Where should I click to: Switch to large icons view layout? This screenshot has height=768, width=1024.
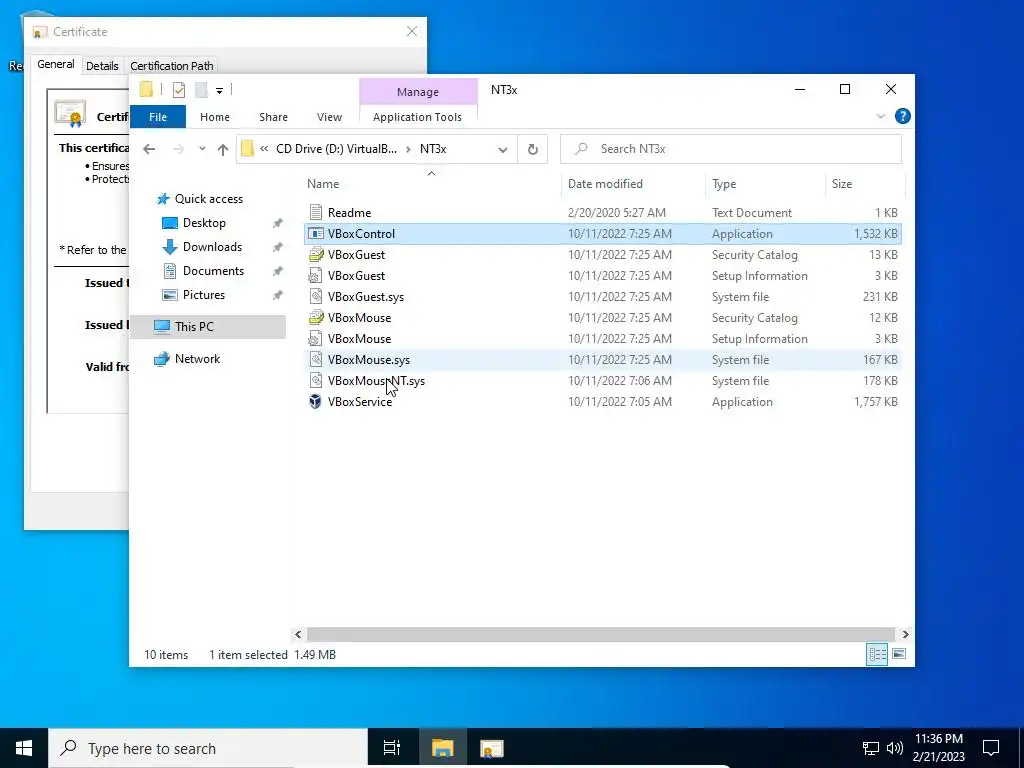click(899, 654)
